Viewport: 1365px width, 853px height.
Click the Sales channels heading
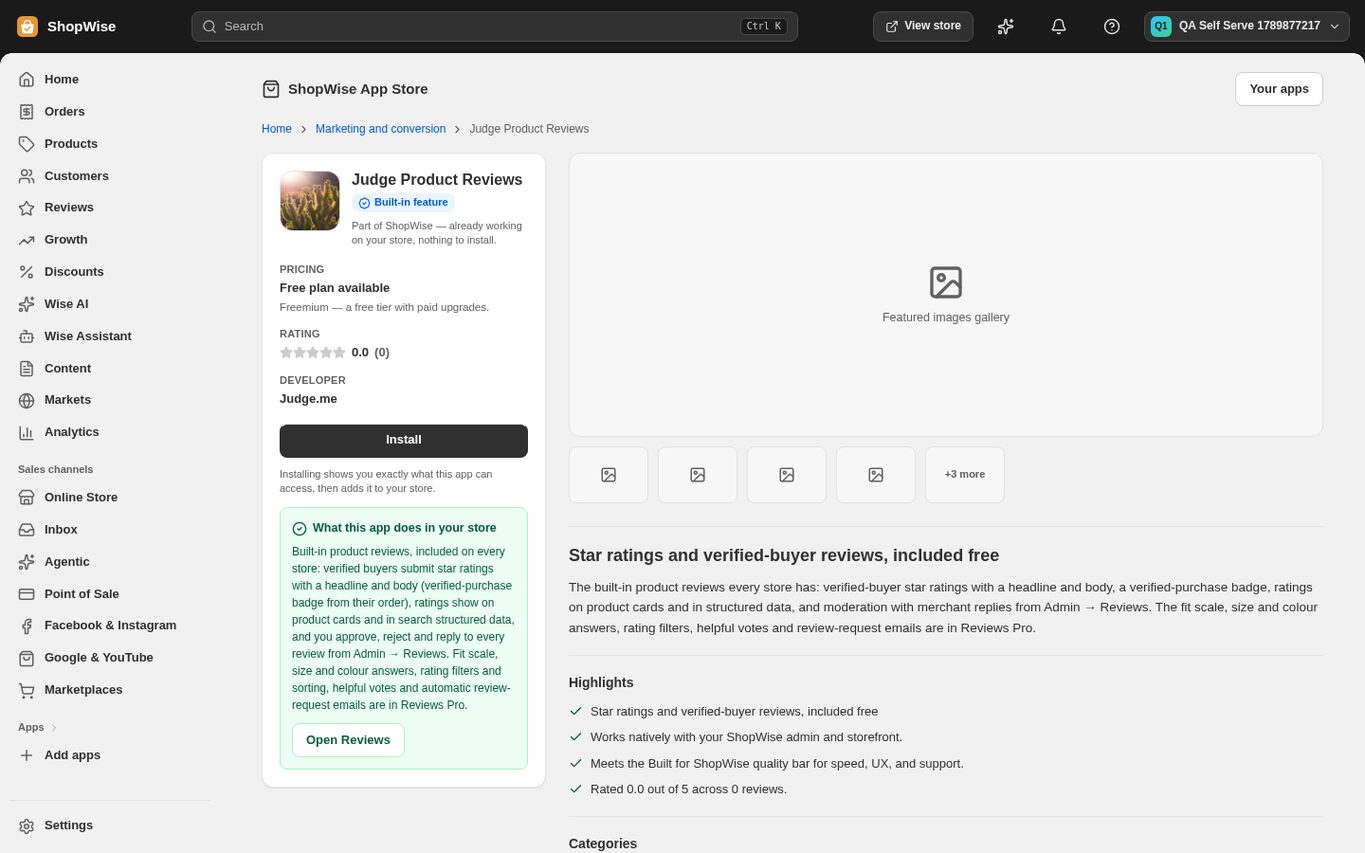coord(56,469)
